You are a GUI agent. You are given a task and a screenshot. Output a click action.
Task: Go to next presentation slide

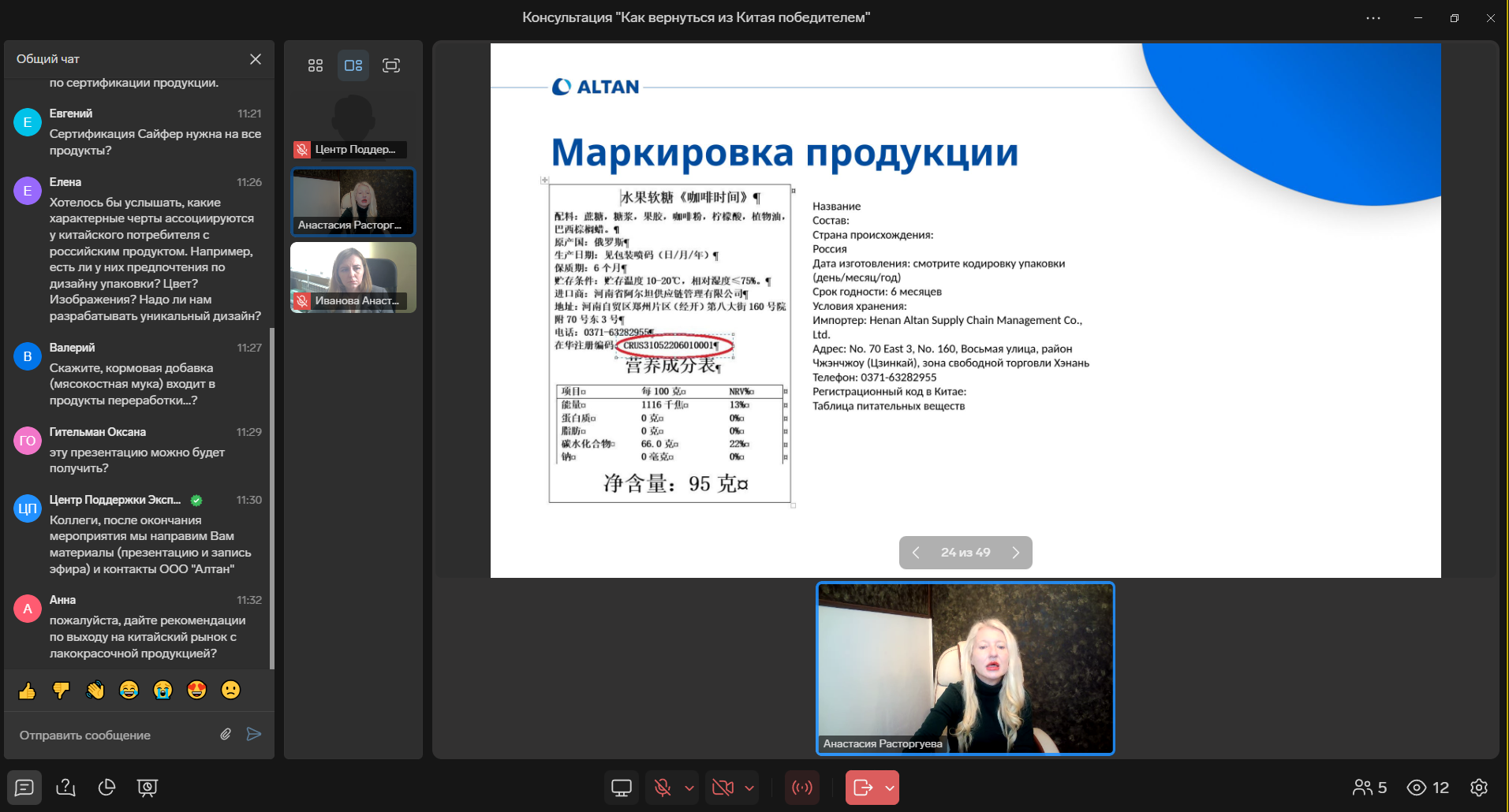pyautogui.click(x=1016, y=553)
